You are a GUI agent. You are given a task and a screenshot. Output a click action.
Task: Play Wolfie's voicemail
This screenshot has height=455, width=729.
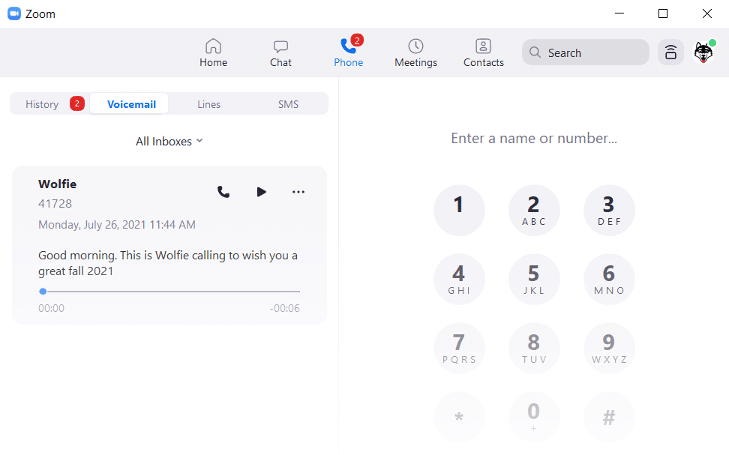click(x=261, y=191)
